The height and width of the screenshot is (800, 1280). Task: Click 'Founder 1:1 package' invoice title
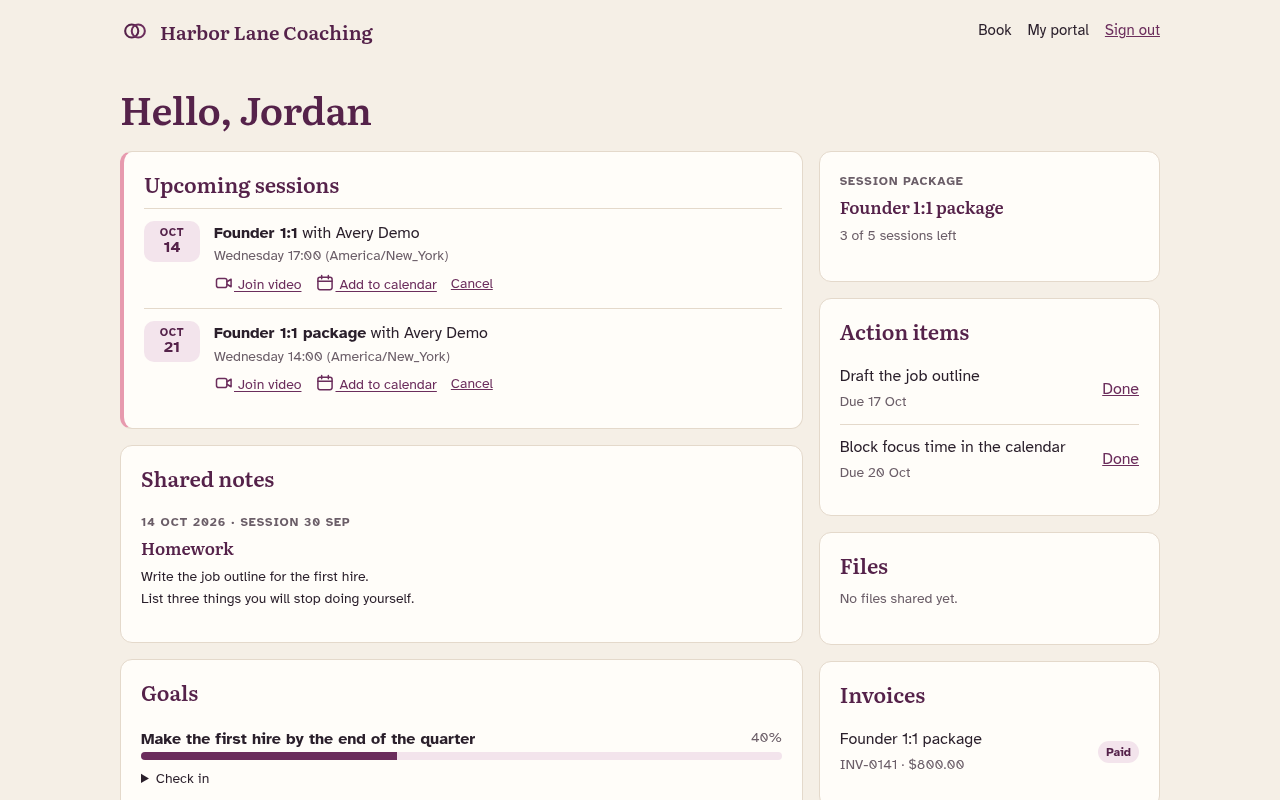911,739
